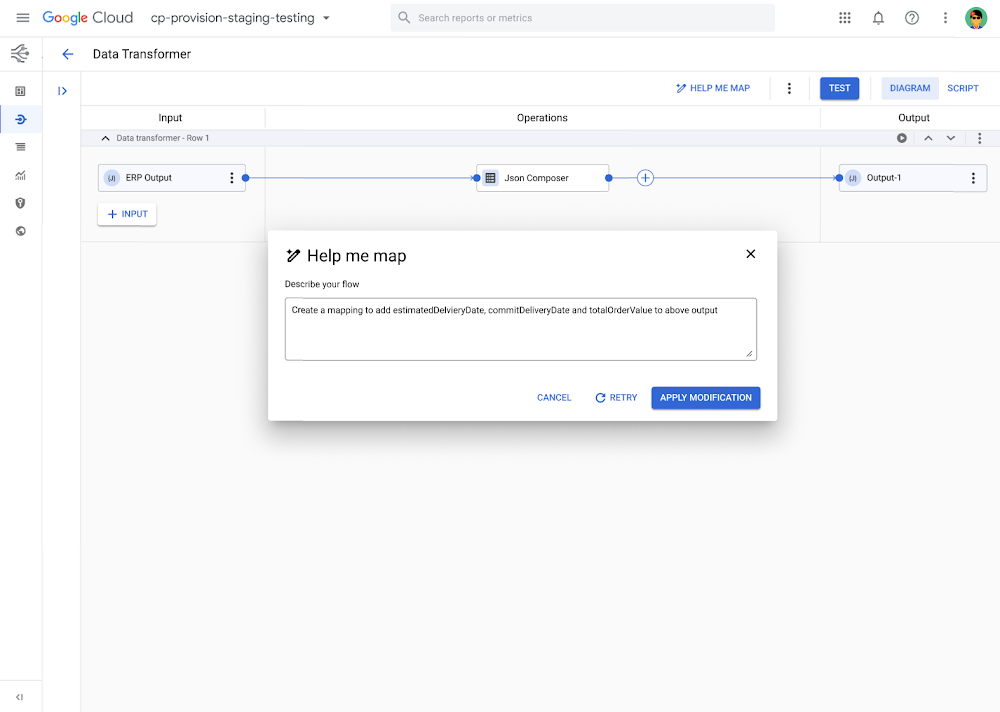
Task: Open the cp-provision-staging-testing project dropdown
Action: [240, 18]
